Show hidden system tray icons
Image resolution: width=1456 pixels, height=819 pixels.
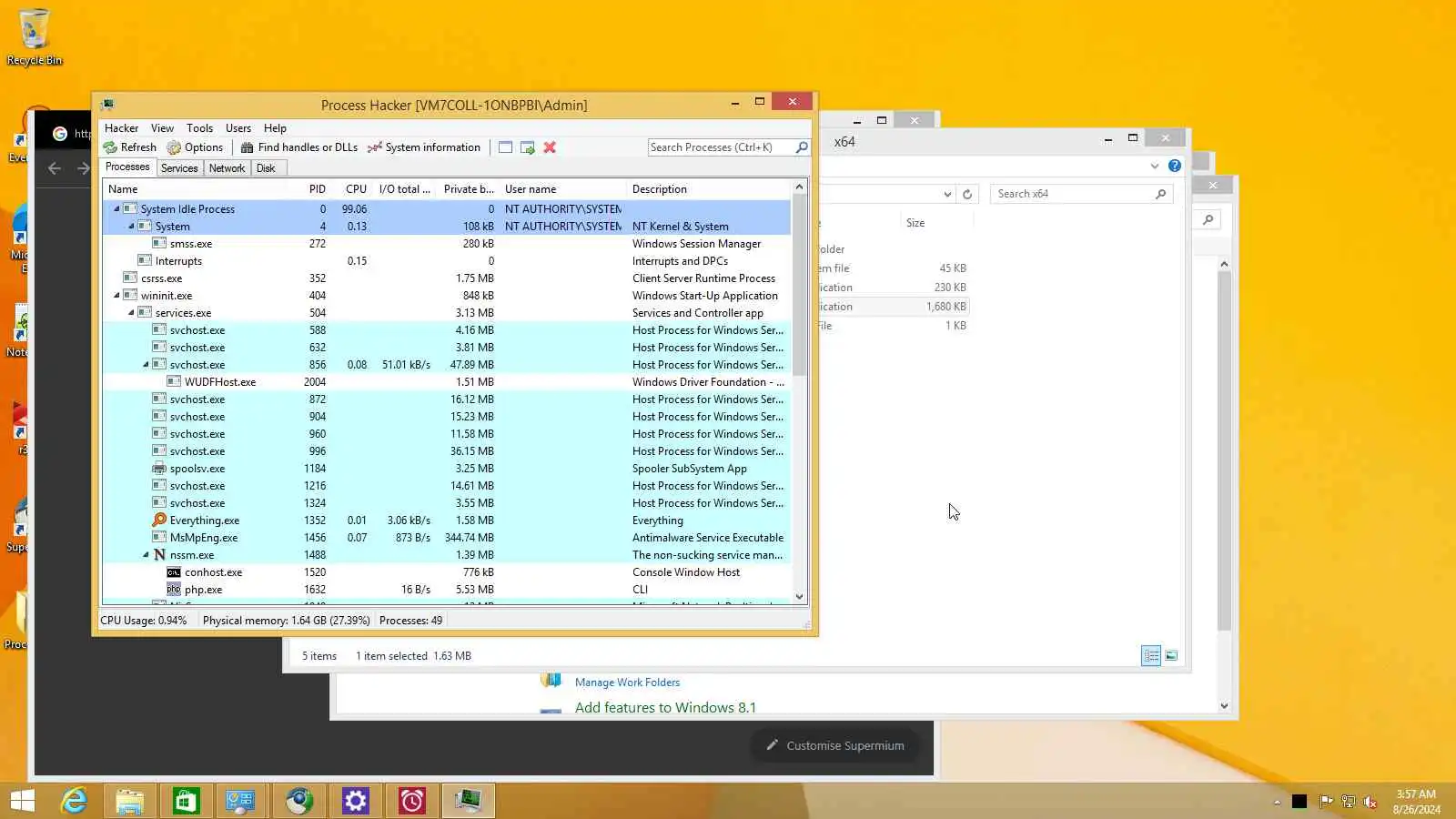[x=1277, y=802]
